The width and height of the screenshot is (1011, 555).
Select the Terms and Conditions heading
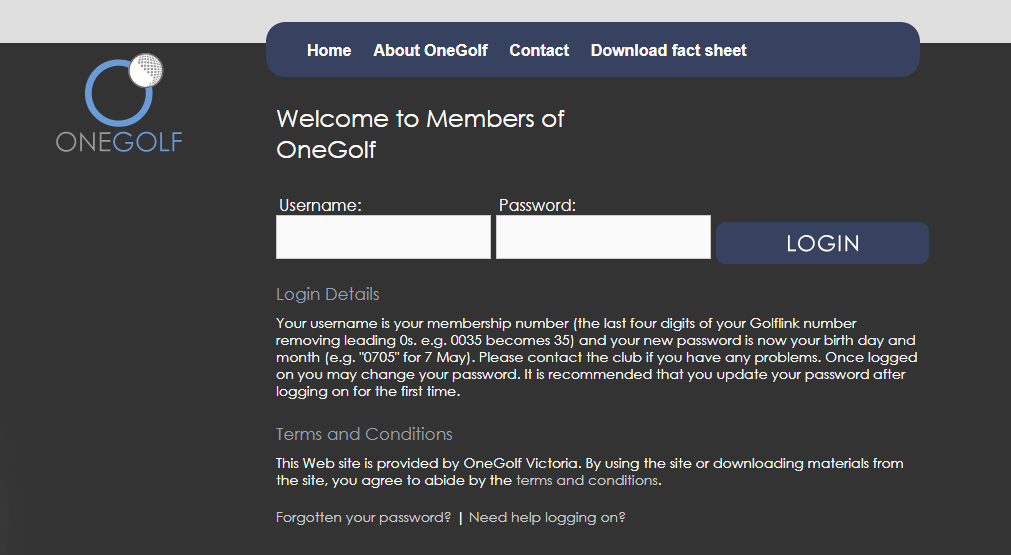point(364,434)
